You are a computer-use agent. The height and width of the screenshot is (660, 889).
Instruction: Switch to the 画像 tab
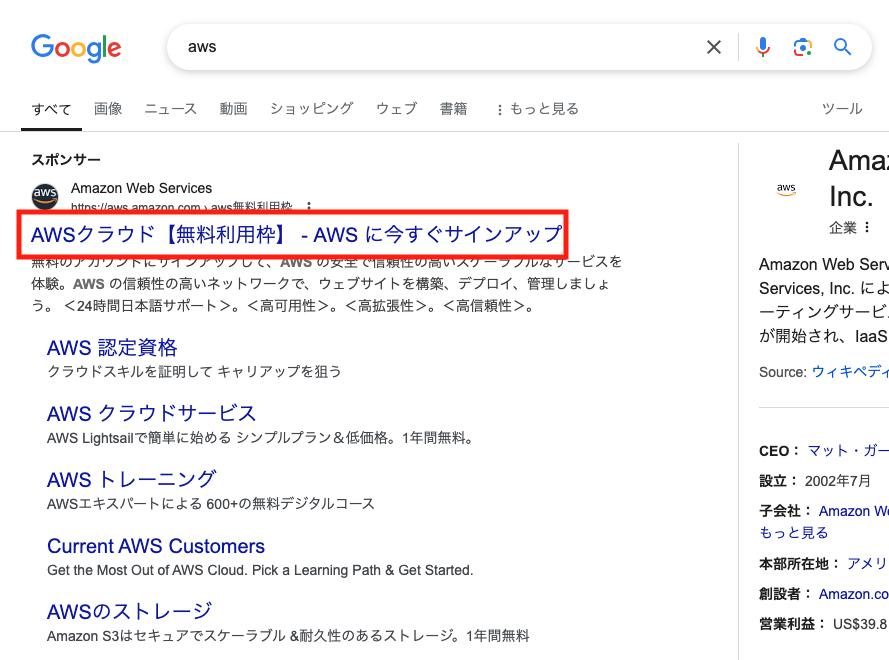108,108
